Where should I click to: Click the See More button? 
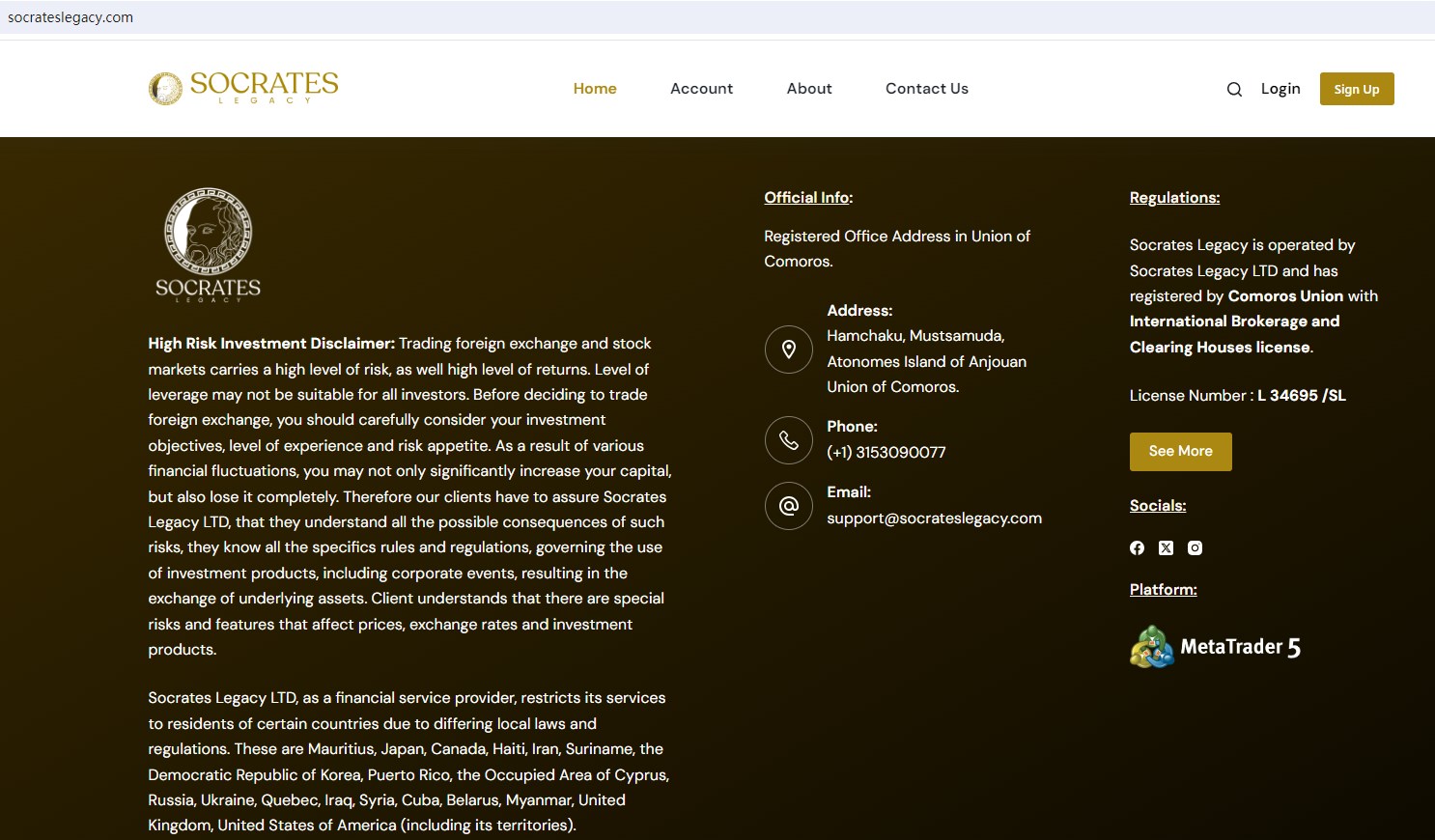1181,452
